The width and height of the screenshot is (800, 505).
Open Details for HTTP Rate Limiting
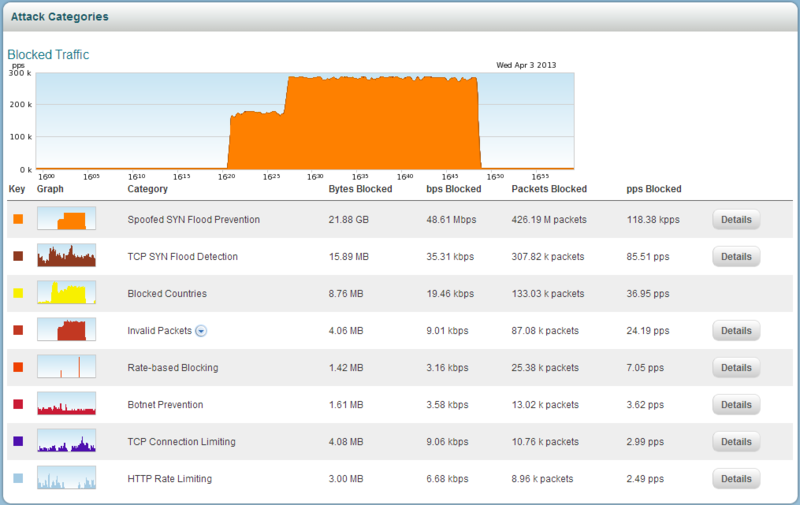(x=736, y=478)
